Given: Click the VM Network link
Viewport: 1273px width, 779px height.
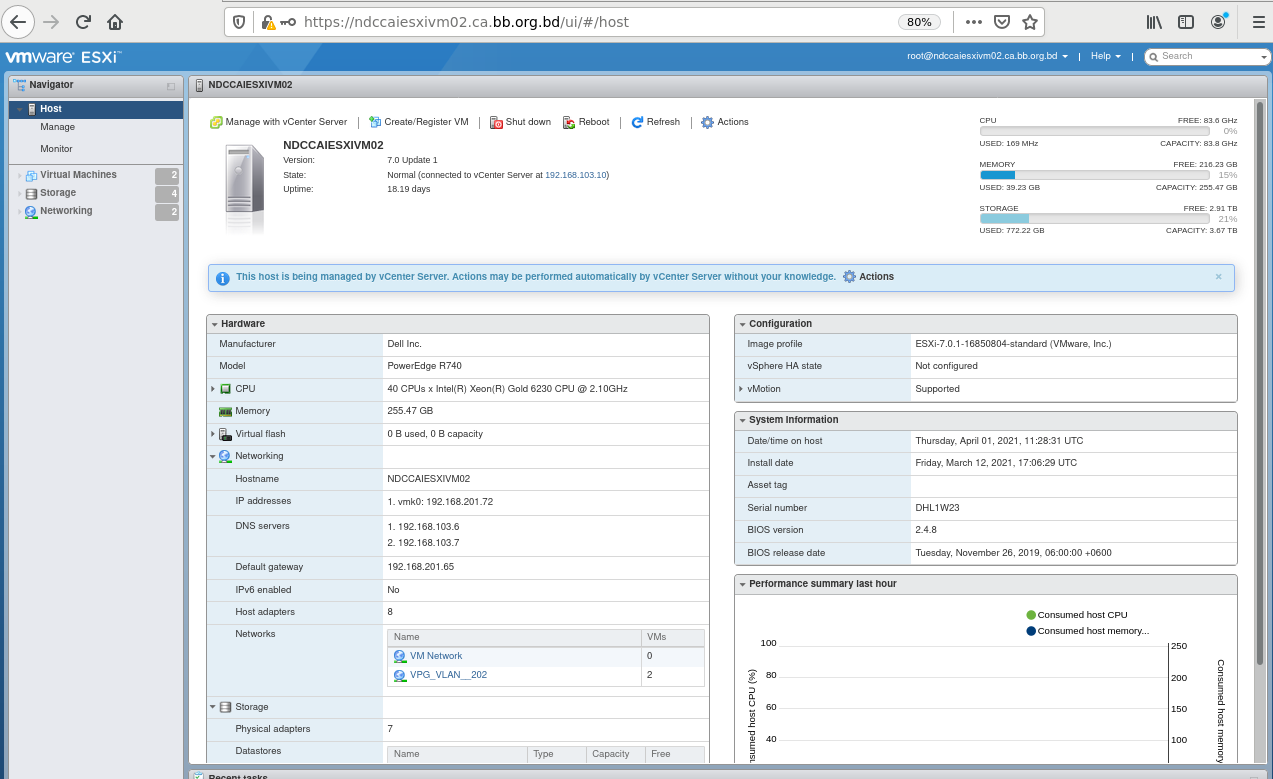Looking at the screenshot, I should click(x=436, y=656).
